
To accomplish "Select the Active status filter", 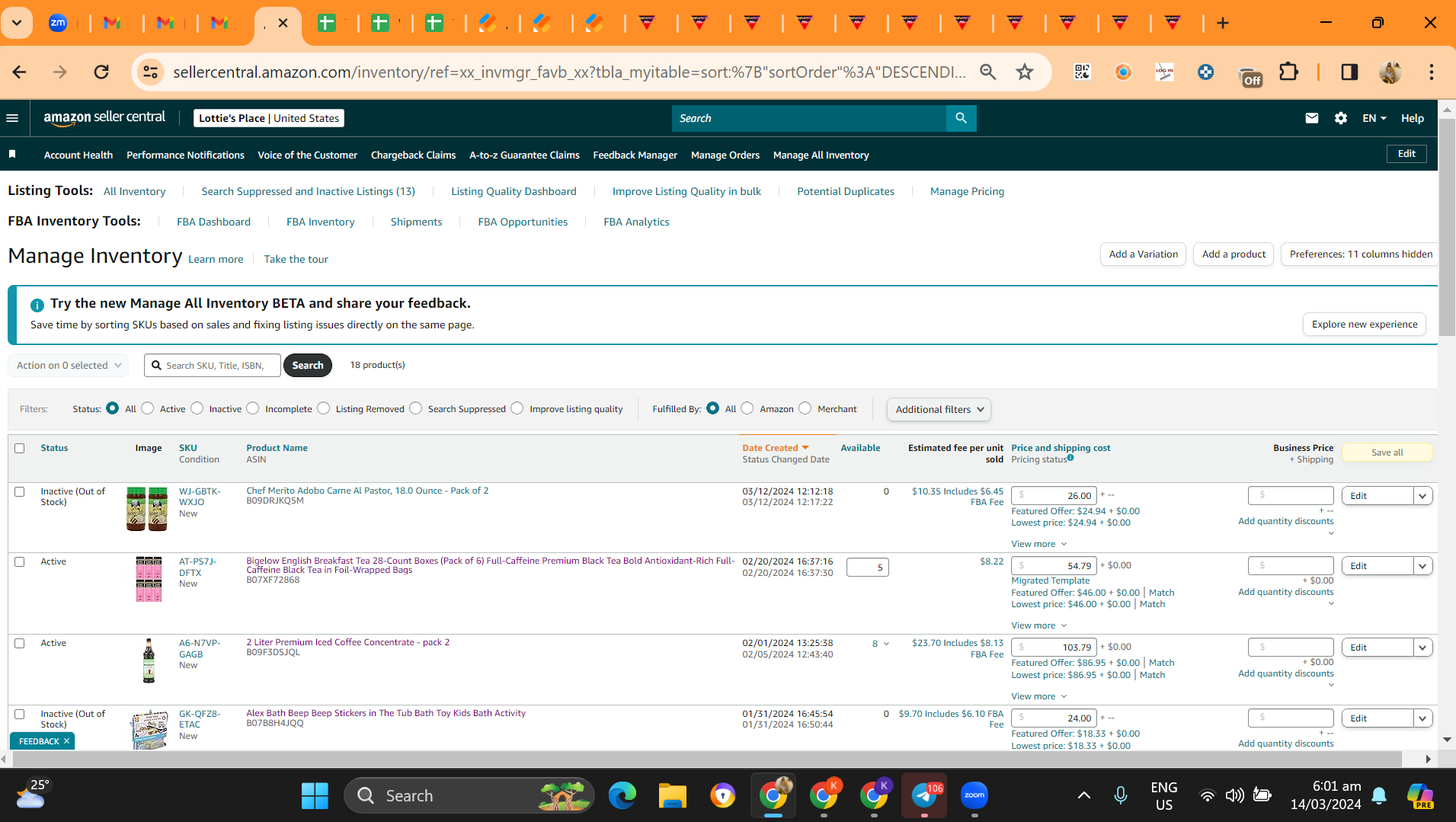I will point(148,408).
